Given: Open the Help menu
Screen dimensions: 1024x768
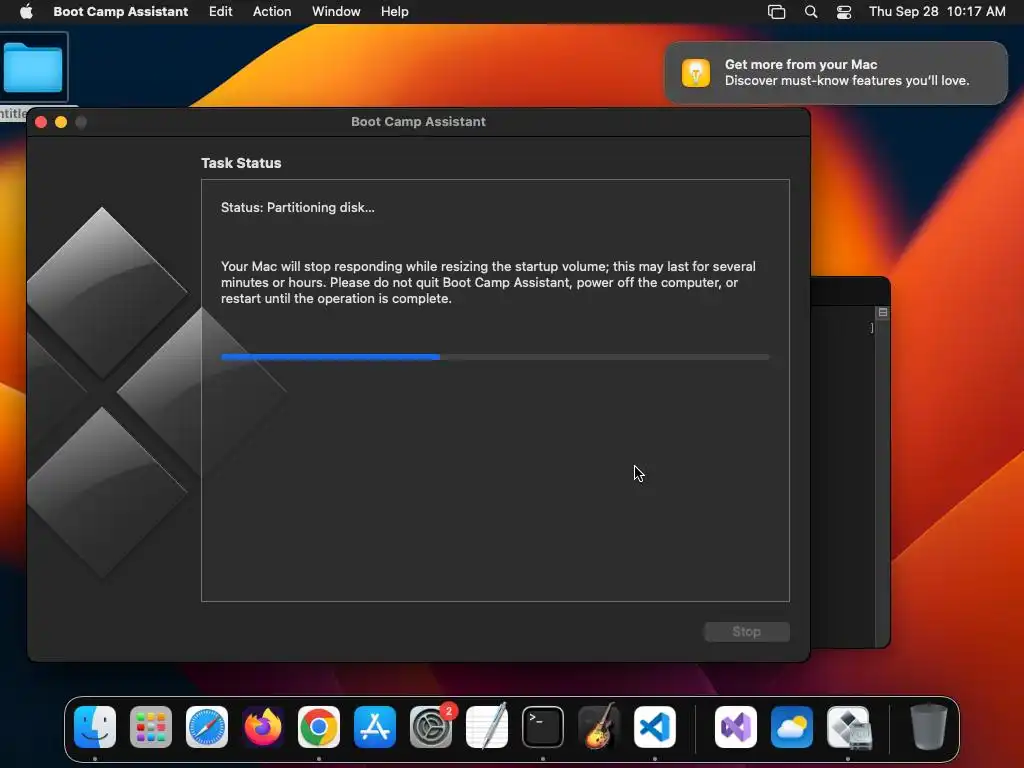Looking at the screenshot, I should click(394, 11).
